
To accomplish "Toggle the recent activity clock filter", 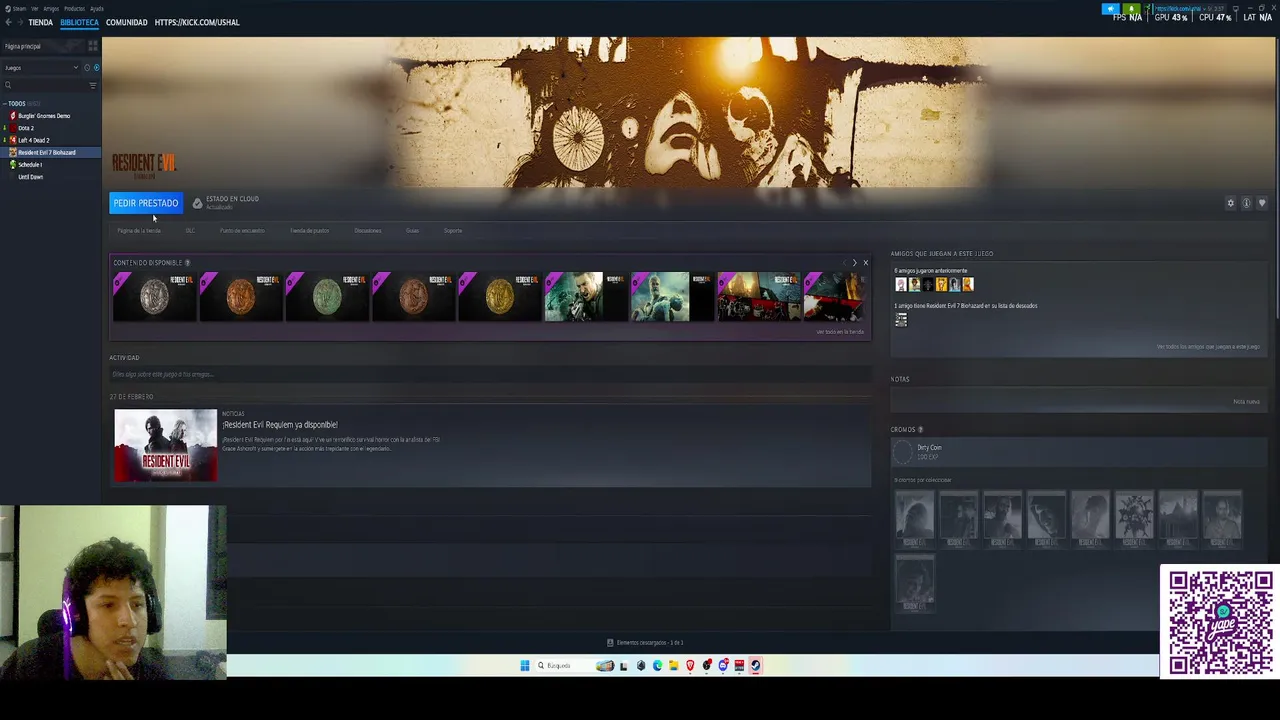I will click(x=87, y=68).
